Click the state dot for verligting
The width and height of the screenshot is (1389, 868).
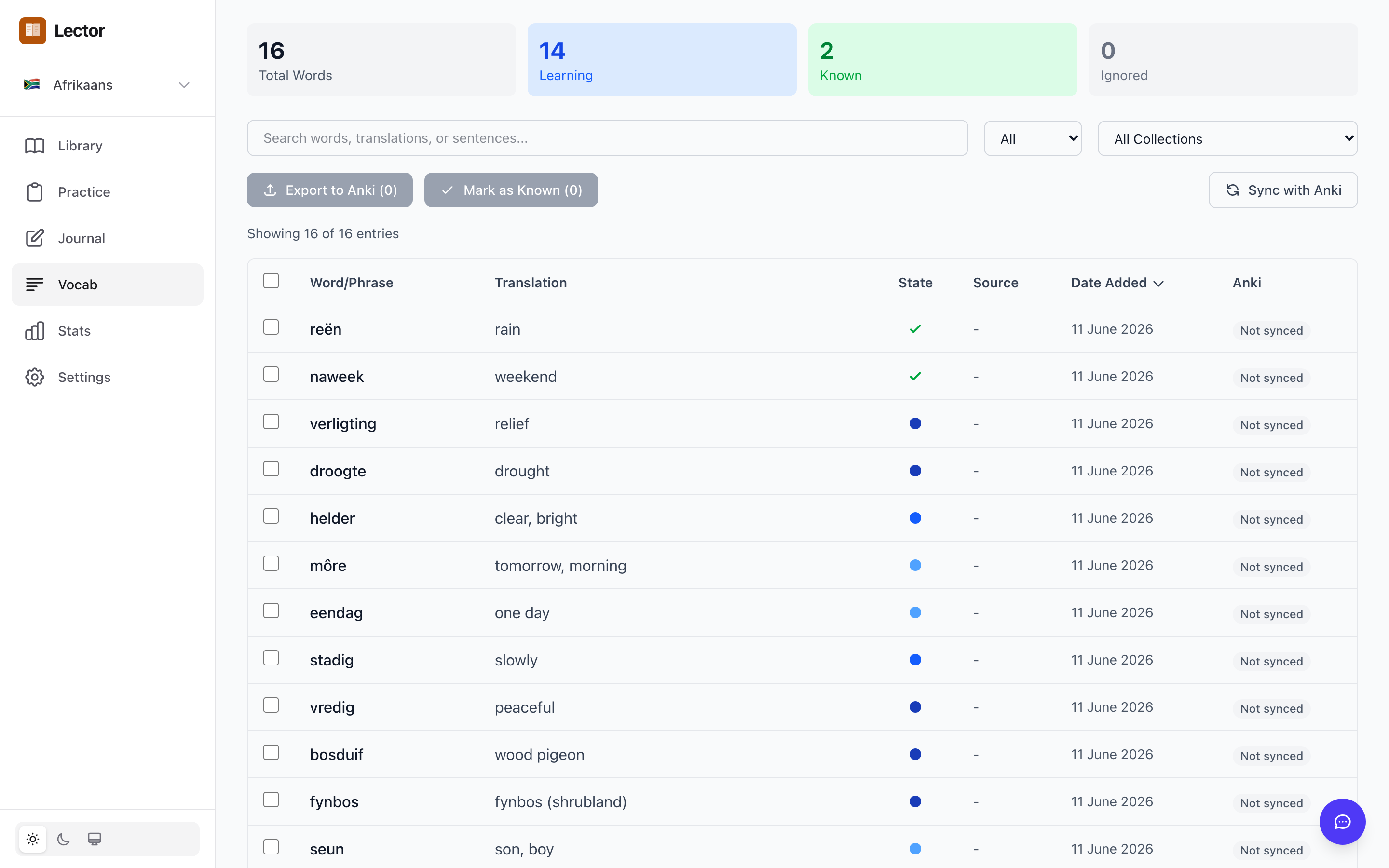click(915, 424)
